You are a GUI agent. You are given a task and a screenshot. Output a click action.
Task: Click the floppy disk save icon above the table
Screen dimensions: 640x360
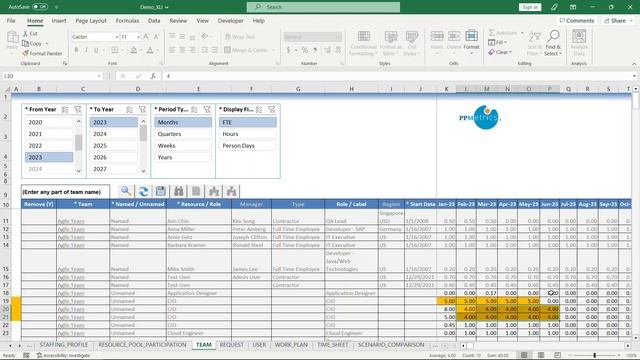[161, 191]
